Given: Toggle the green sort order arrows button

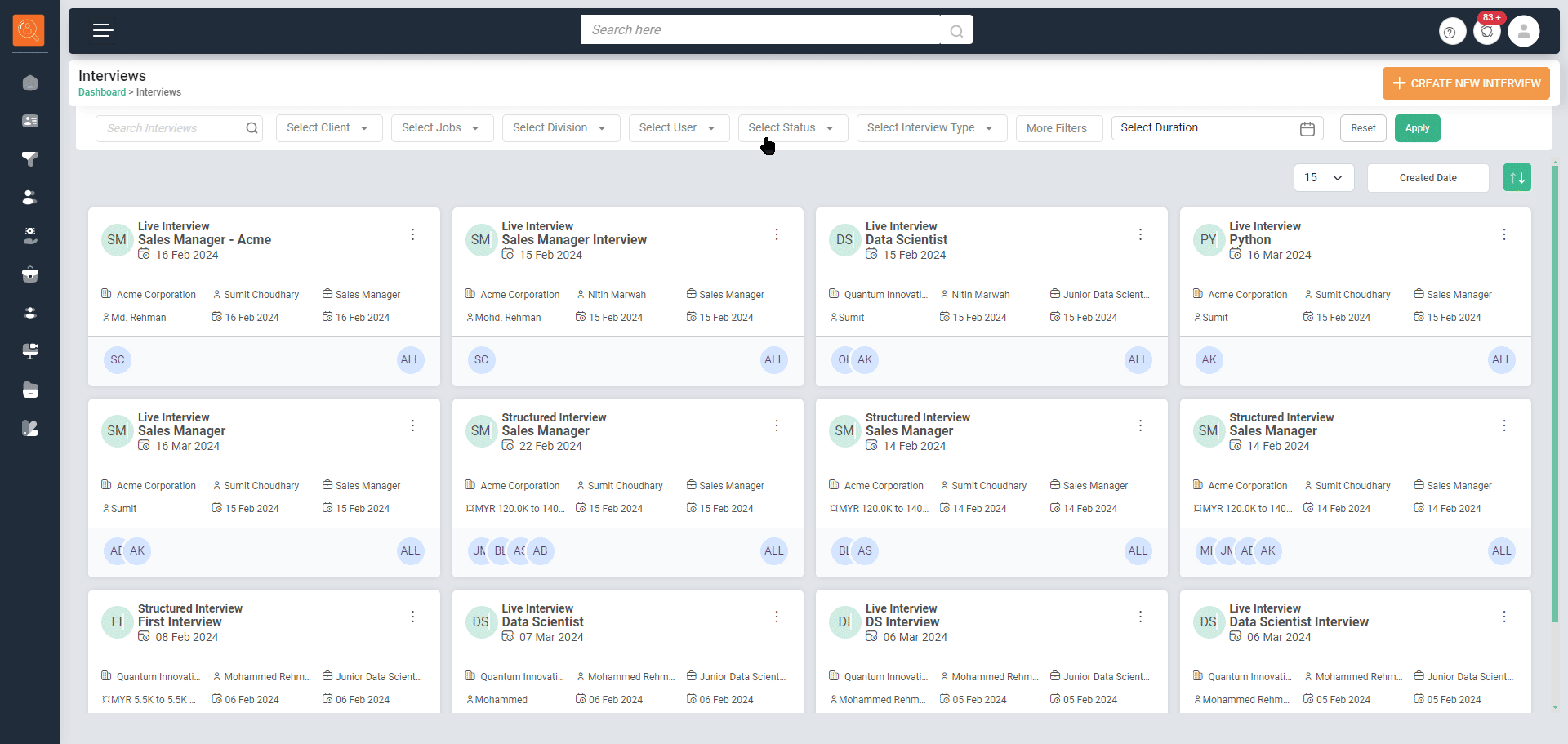Looking at the screenshot, I should tap(1517, 178).
